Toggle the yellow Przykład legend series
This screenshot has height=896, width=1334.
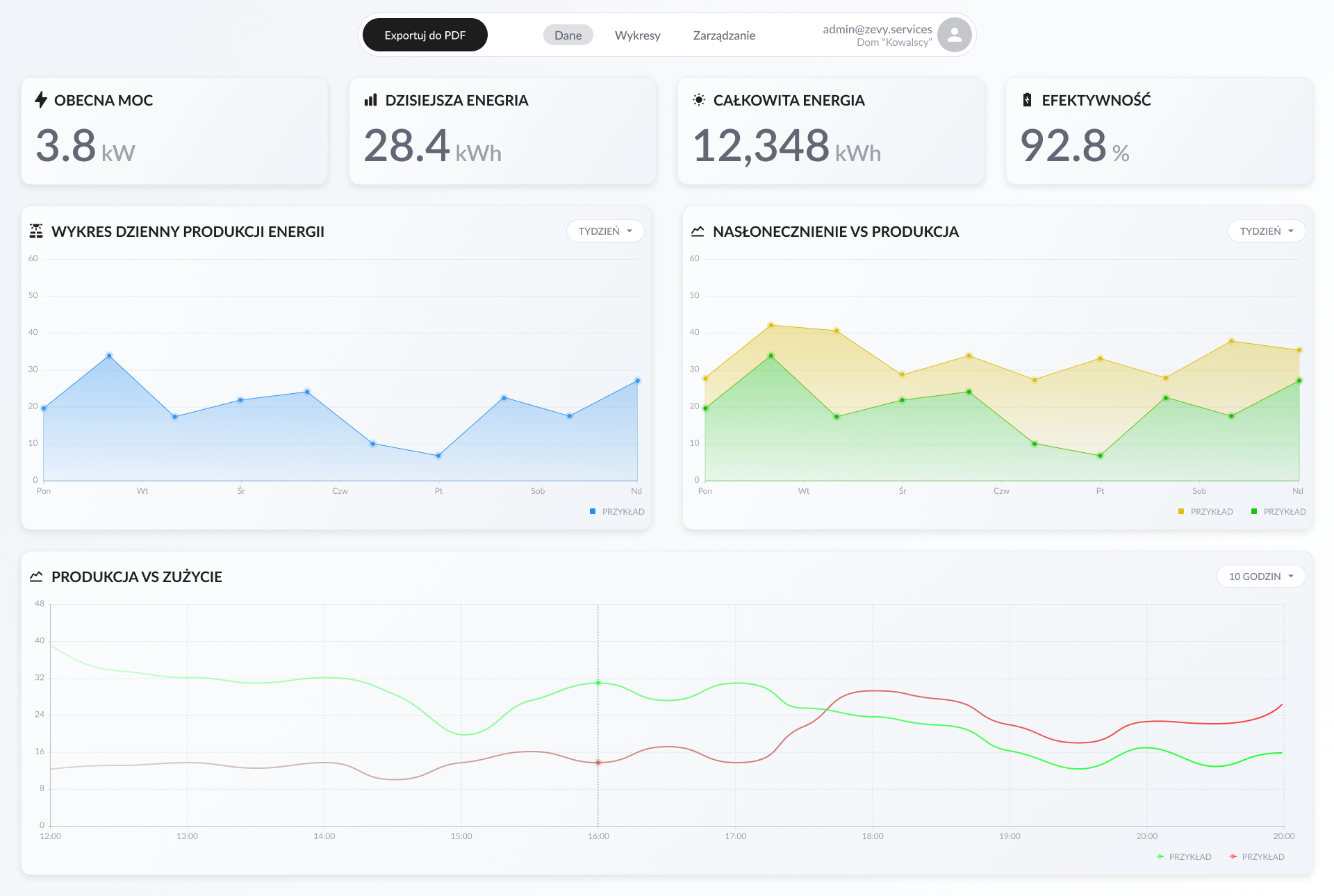(x=1205, y=512)
